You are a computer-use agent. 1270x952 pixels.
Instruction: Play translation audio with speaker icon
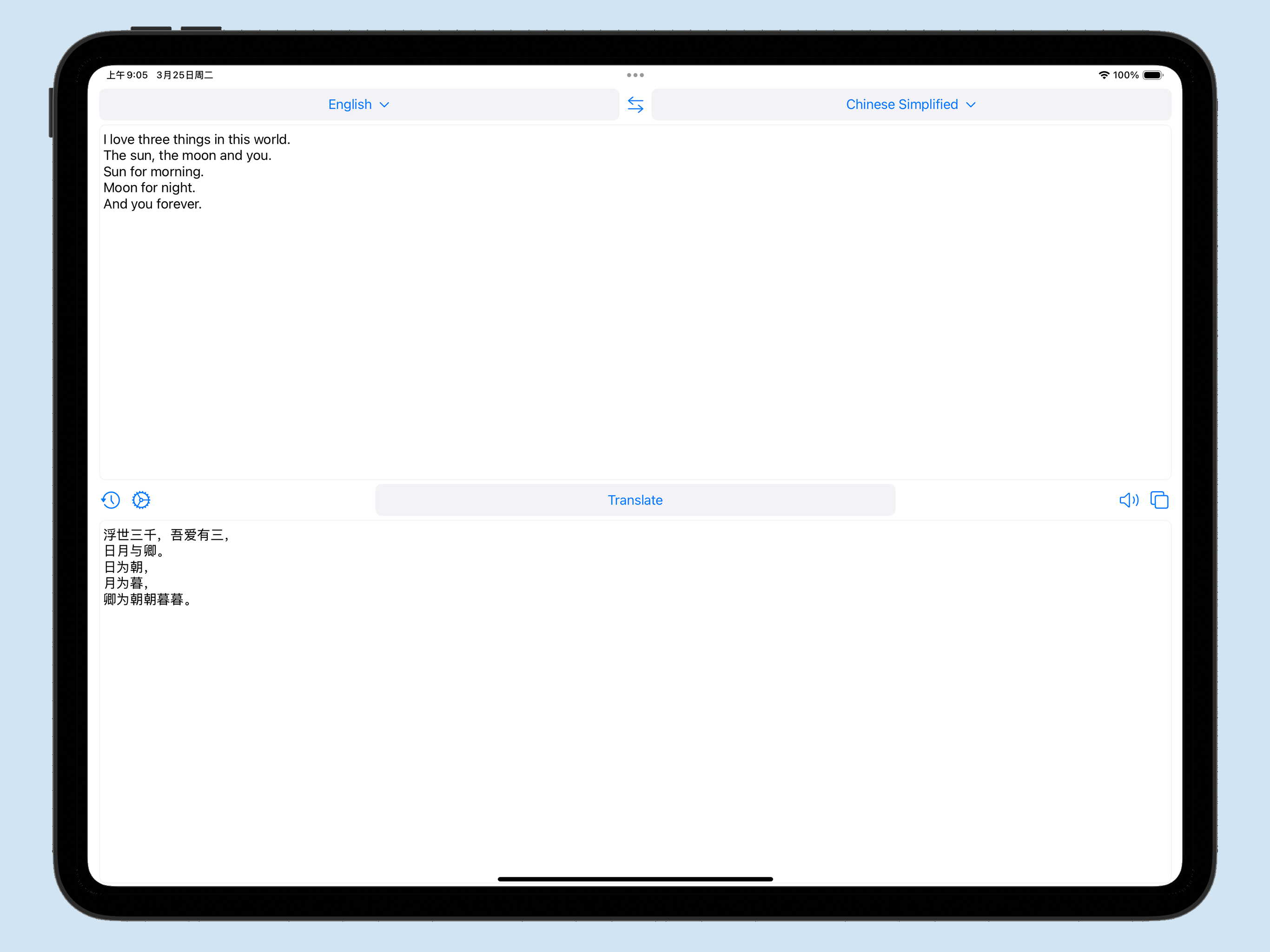click(1129, 500)
